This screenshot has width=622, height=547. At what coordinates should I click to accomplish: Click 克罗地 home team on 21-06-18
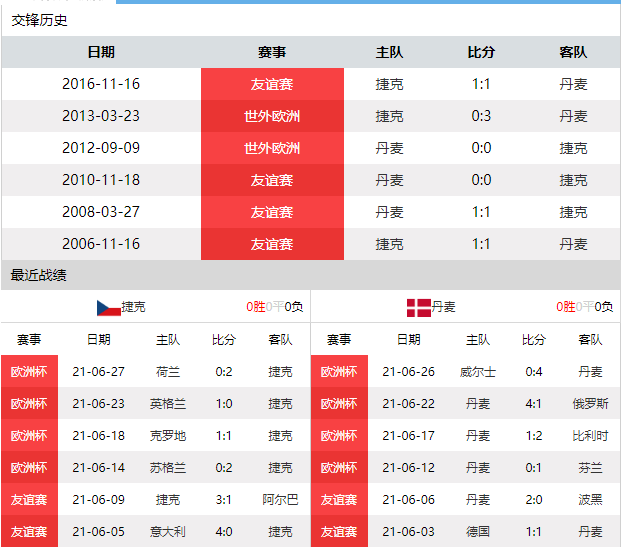tap(168, 436)
